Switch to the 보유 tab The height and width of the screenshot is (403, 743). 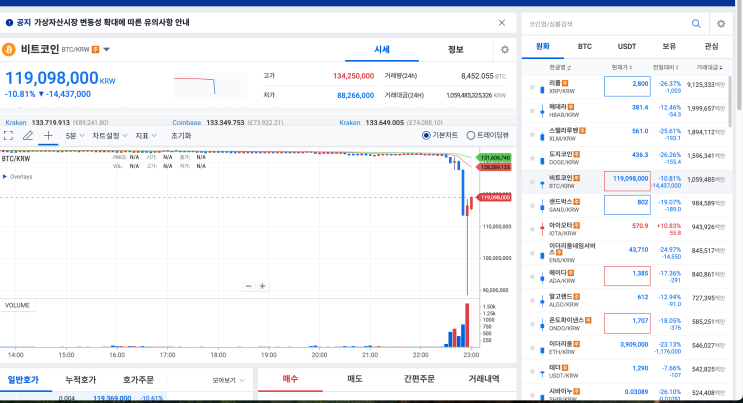click(669, 46)
